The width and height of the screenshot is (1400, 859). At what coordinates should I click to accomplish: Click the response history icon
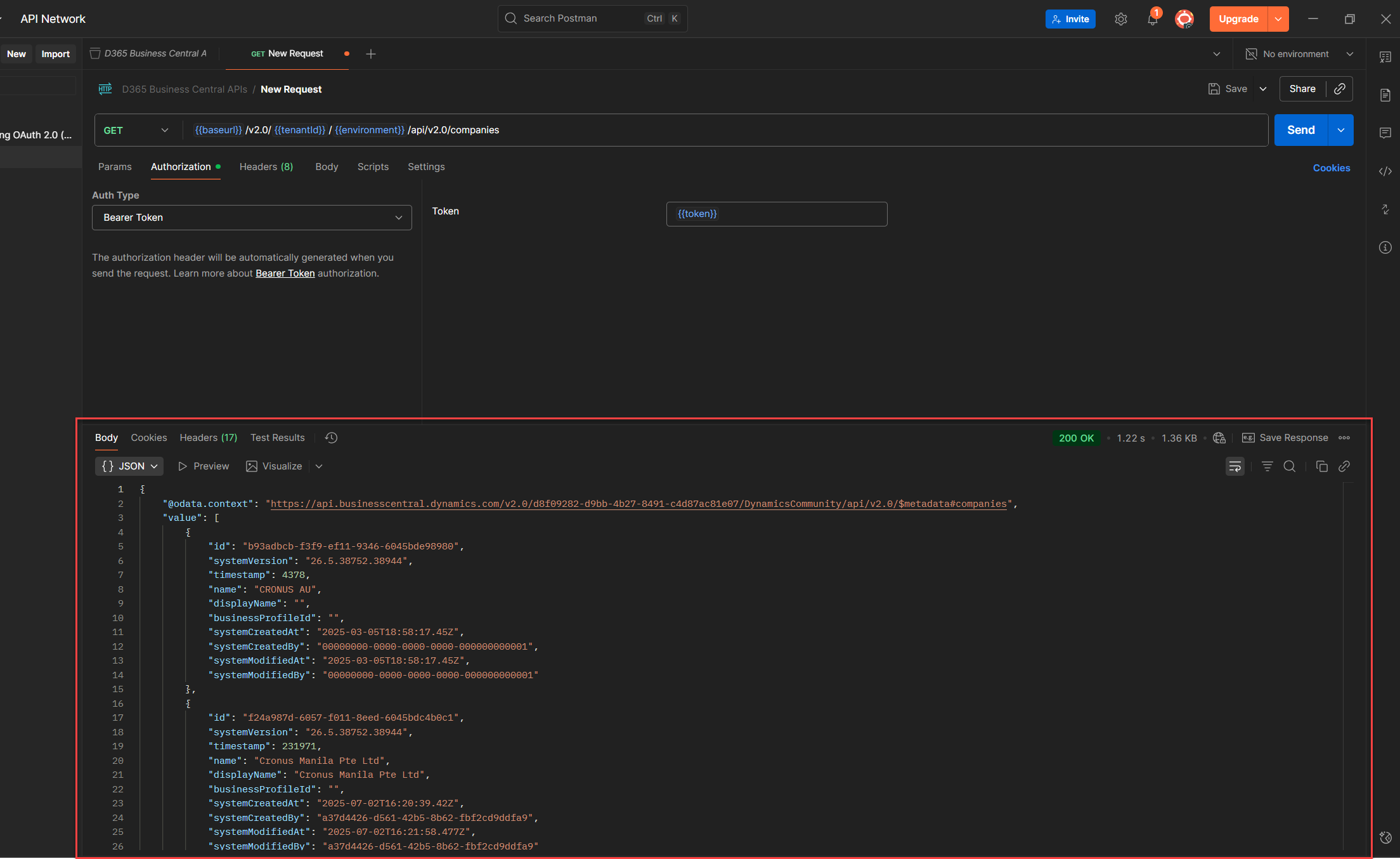coord(331,438)
